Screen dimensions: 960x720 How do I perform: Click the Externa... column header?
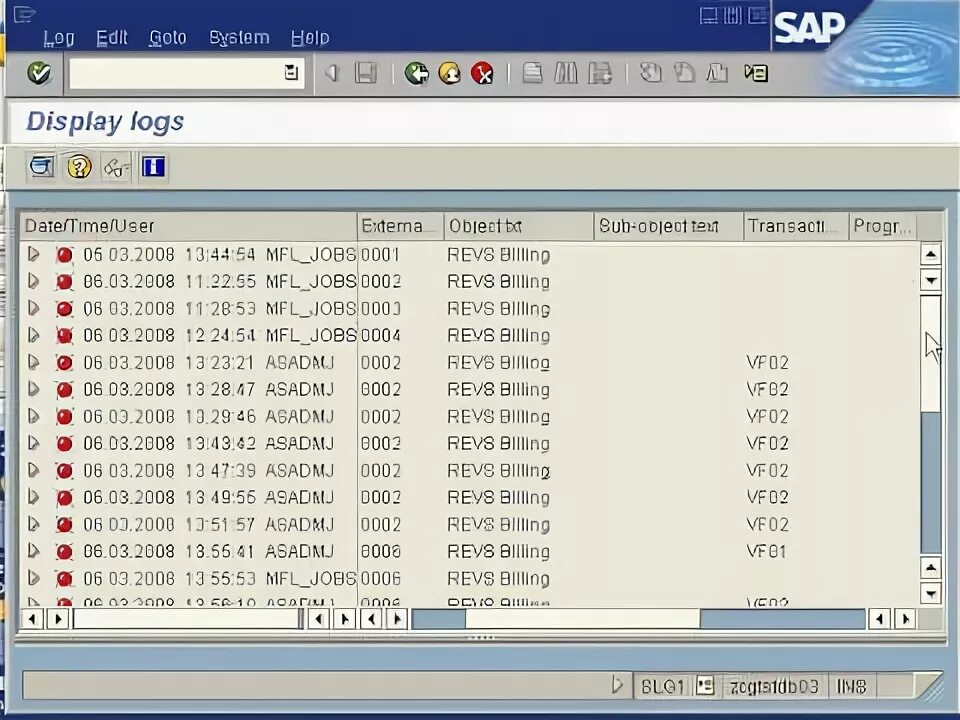pyautogui.click(x=400, y=227)
